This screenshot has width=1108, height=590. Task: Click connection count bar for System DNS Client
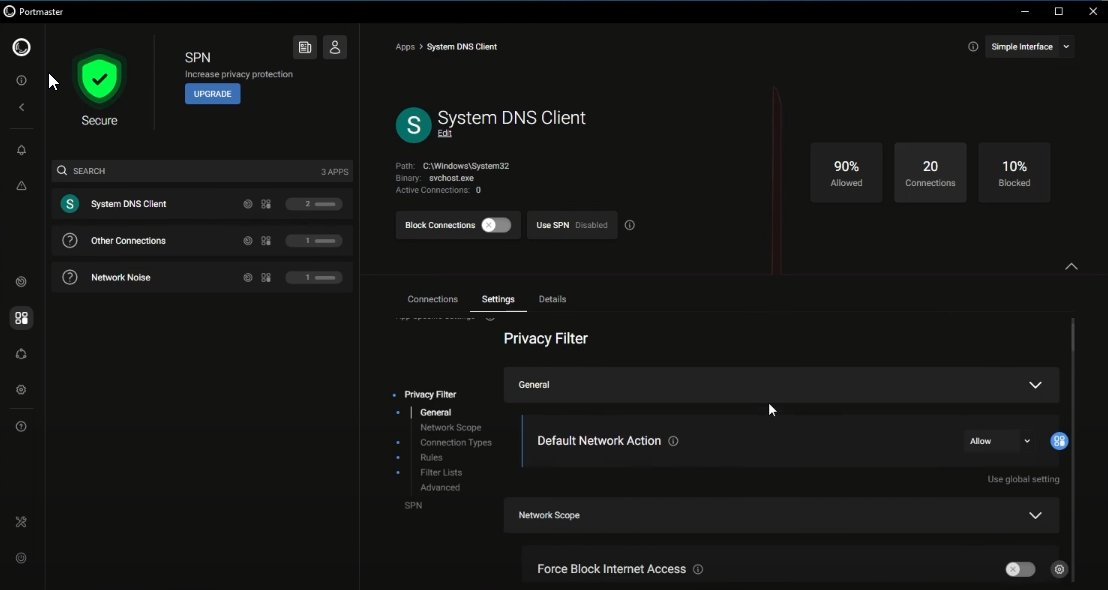(314, 204)
